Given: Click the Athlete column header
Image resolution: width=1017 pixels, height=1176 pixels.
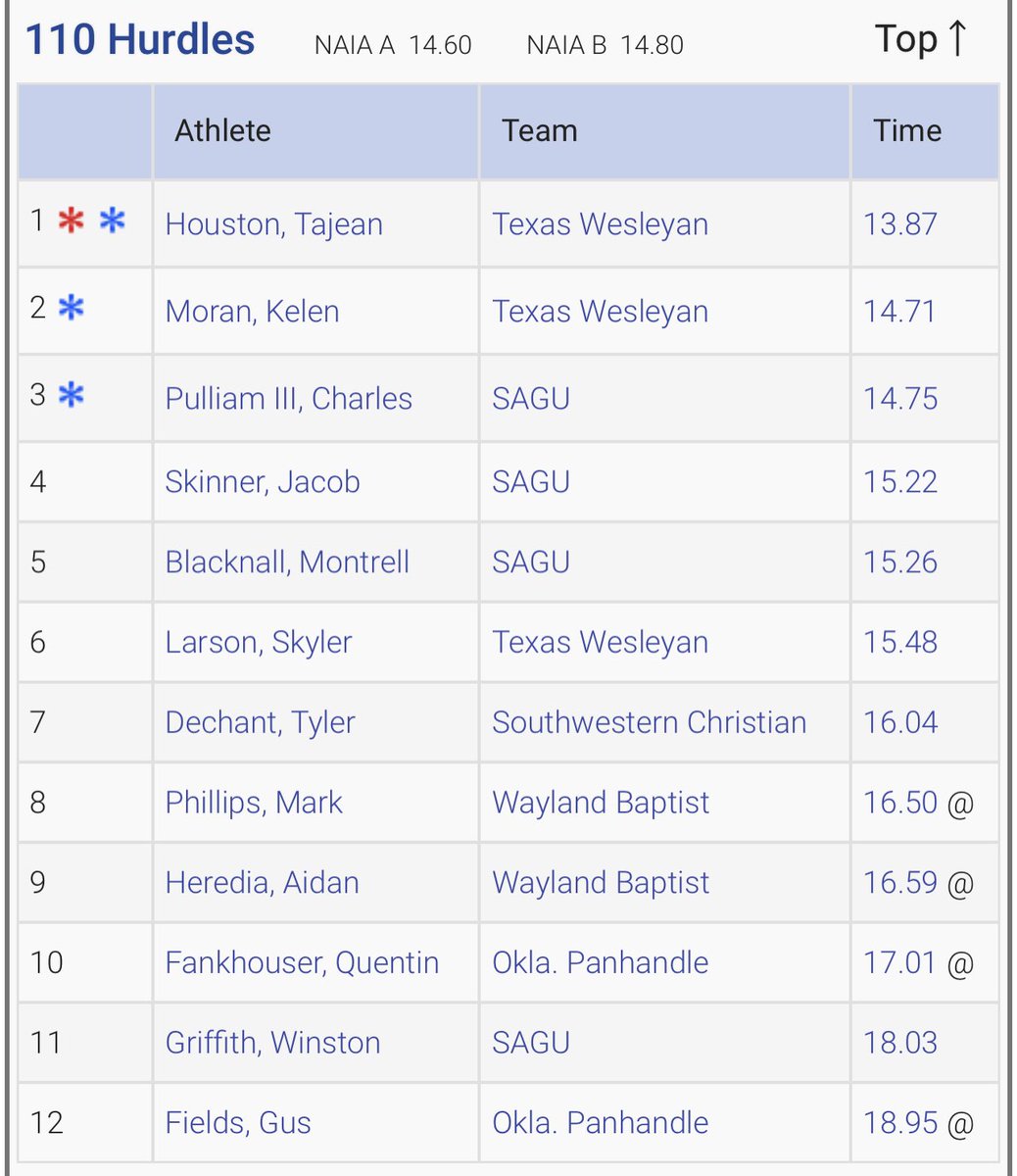Looking at the screenshot, I should coord(223,130).
